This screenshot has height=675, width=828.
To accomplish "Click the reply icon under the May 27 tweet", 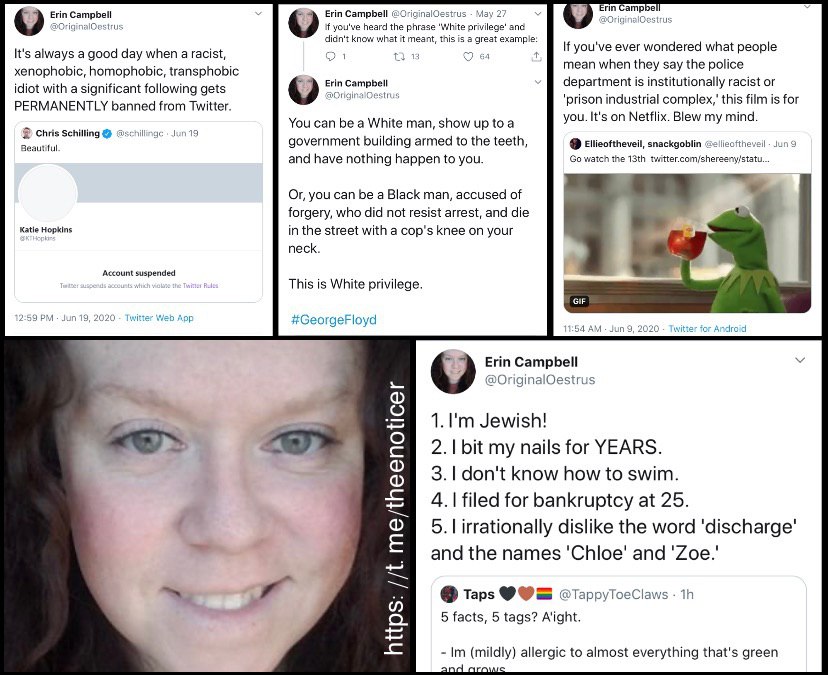I will (x=331, y=56).
